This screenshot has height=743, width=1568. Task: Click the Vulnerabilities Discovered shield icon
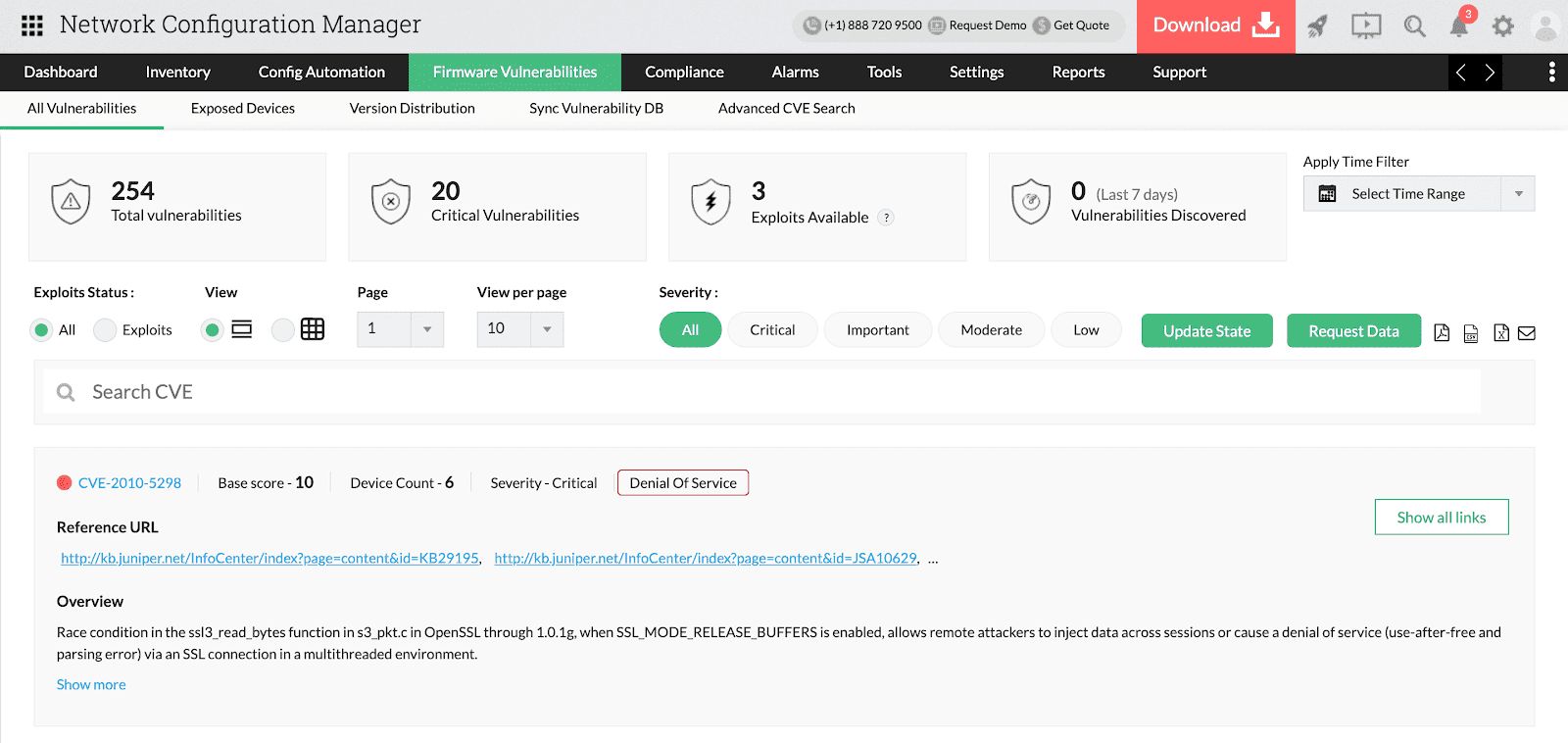1031,202
